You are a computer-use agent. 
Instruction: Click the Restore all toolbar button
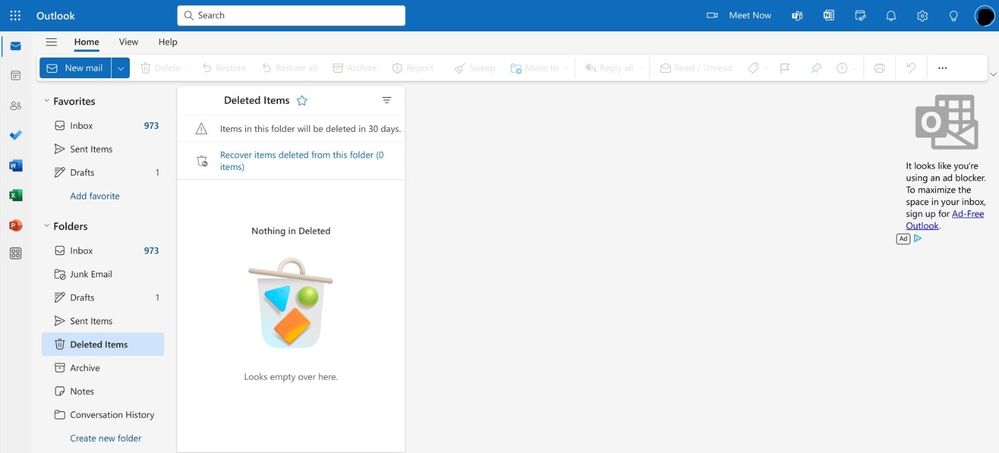click(289, 68)
